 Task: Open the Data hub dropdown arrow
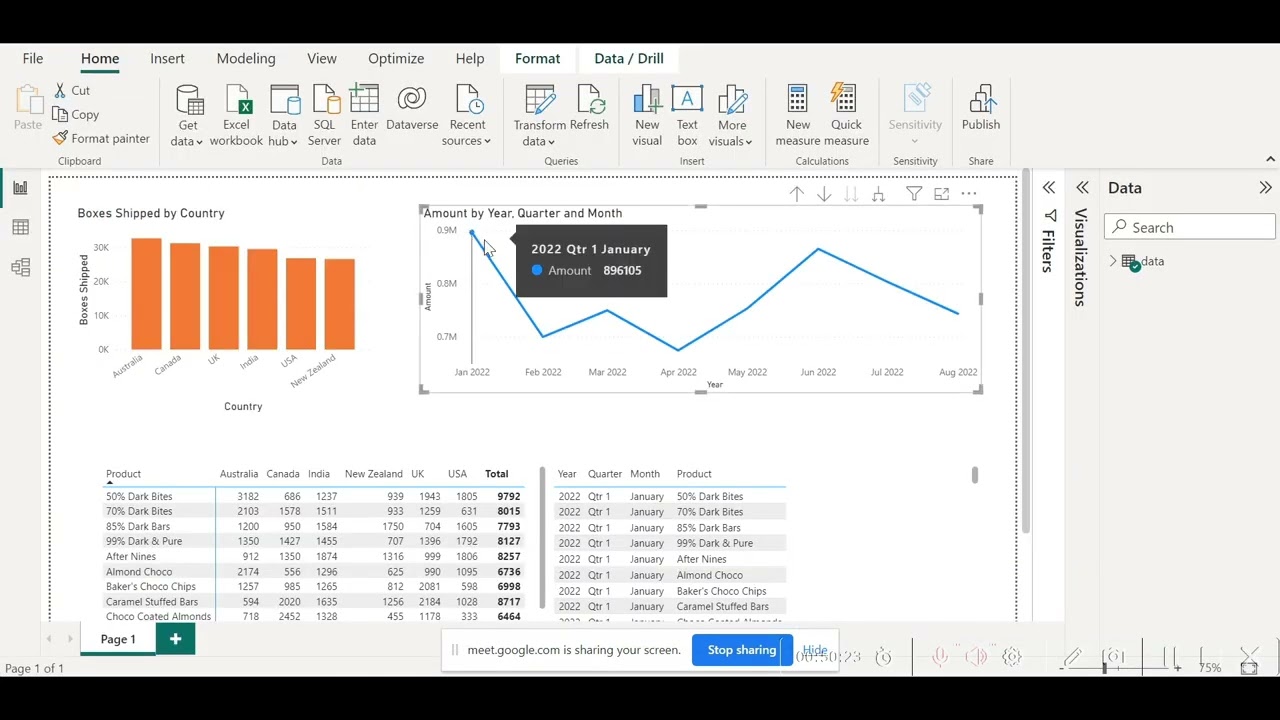(x=293, y=142)
